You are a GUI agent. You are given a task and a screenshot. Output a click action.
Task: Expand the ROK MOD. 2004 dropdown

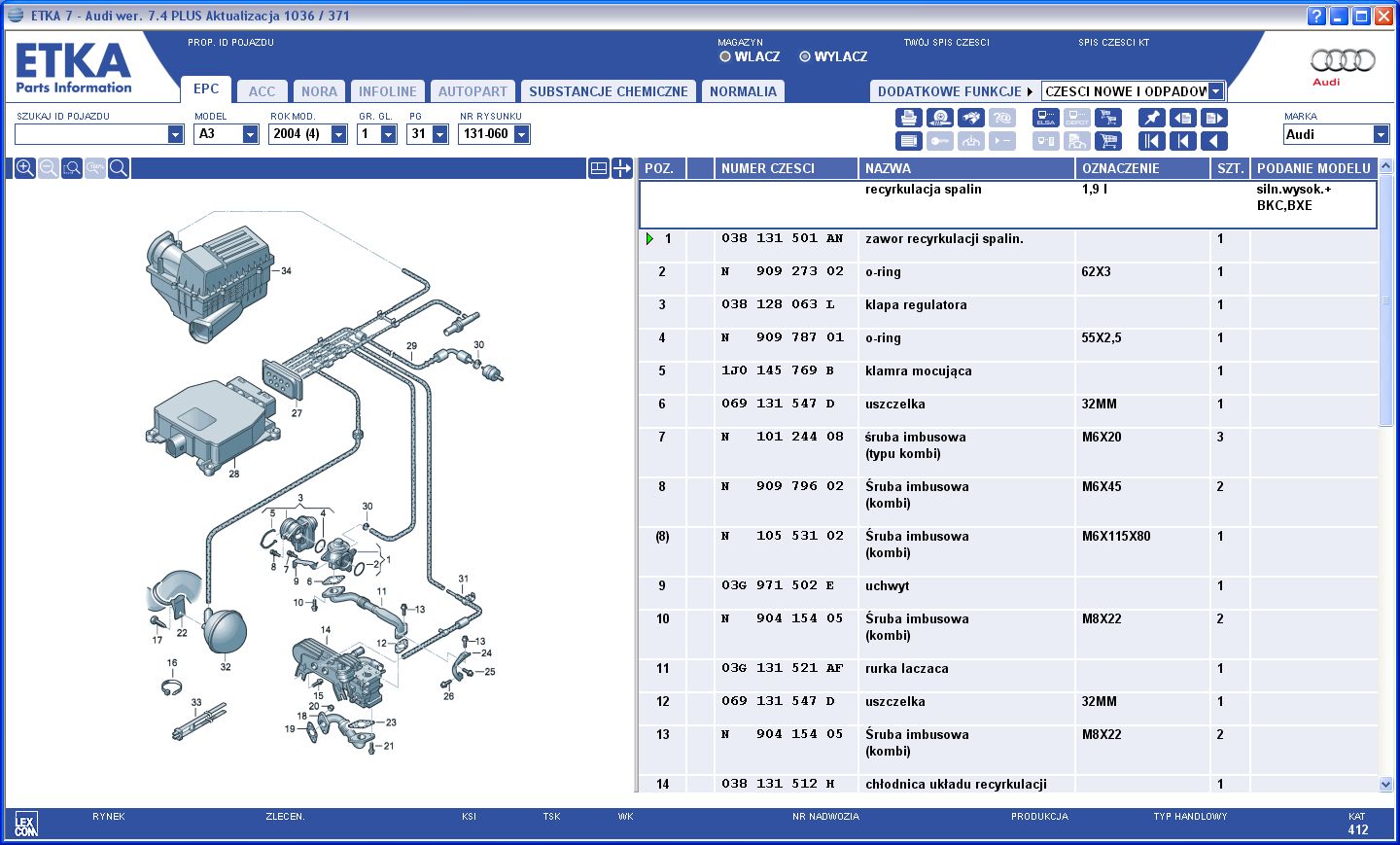tap(338, 134)
